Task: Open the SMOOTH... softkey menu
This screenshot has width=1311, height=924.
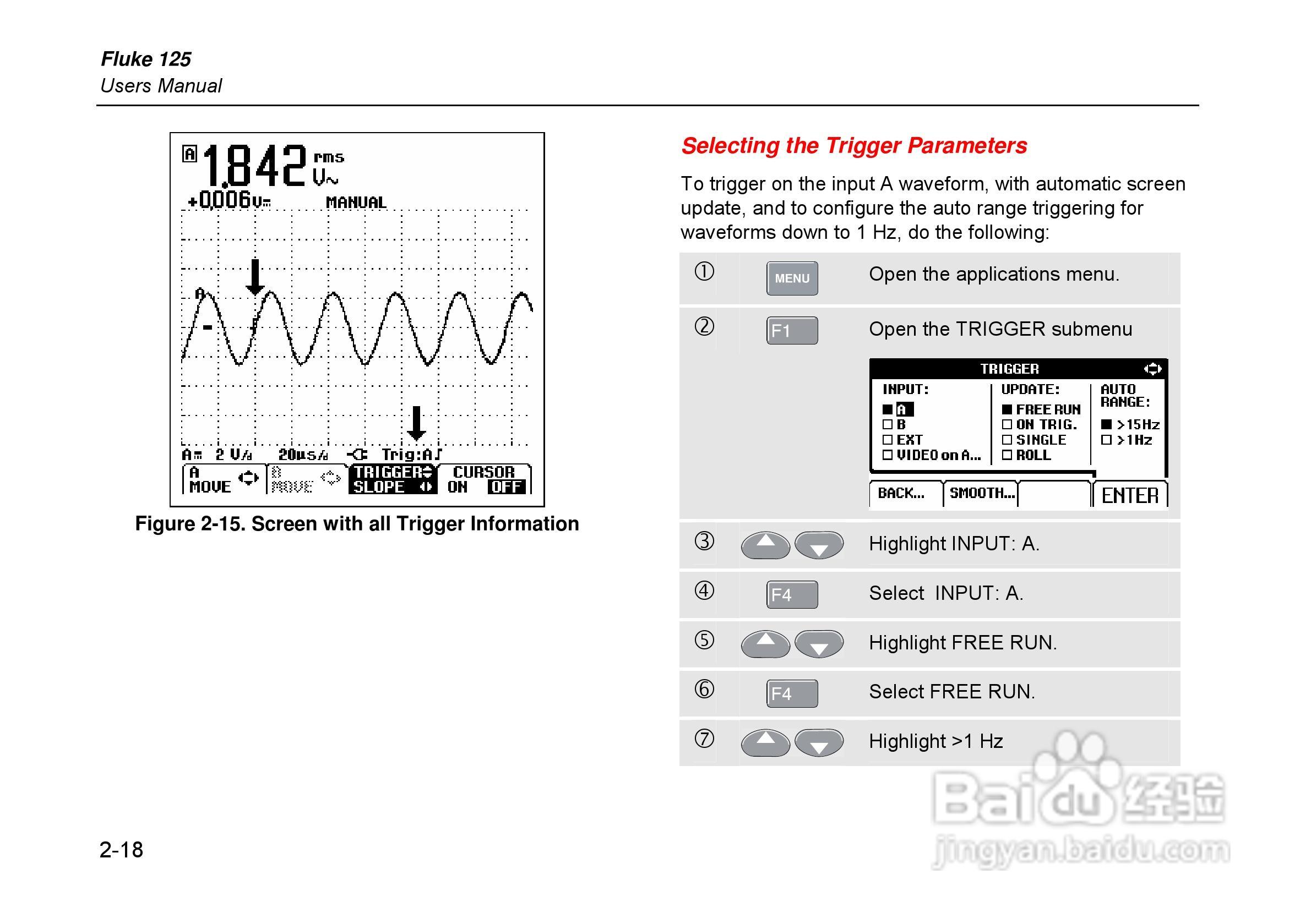Action: point(982,493)
